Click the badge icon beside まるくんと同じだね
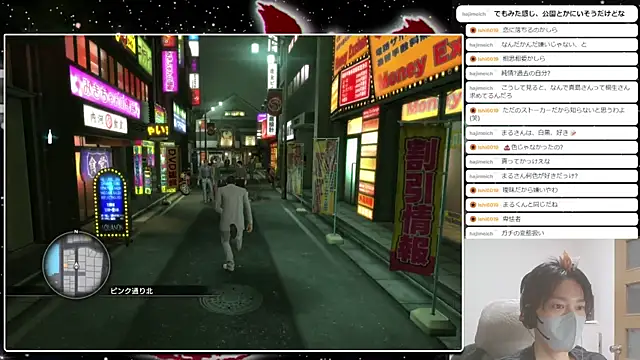 click(x=473, y=204)
